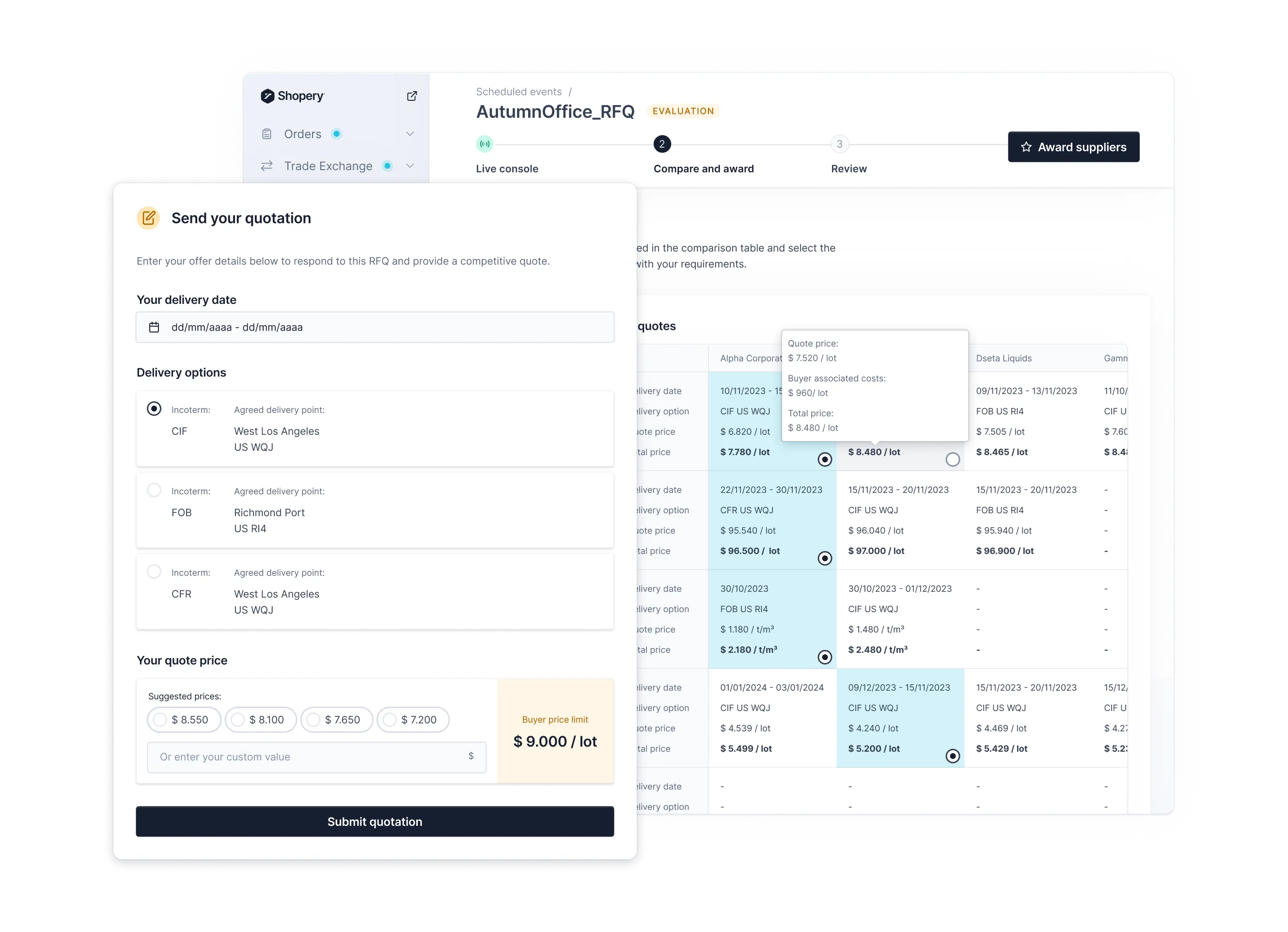The height and width of the screenshot is (932, 1288).
Task: Open the external link icon beside Shopery
Action: tap(412, 96)
